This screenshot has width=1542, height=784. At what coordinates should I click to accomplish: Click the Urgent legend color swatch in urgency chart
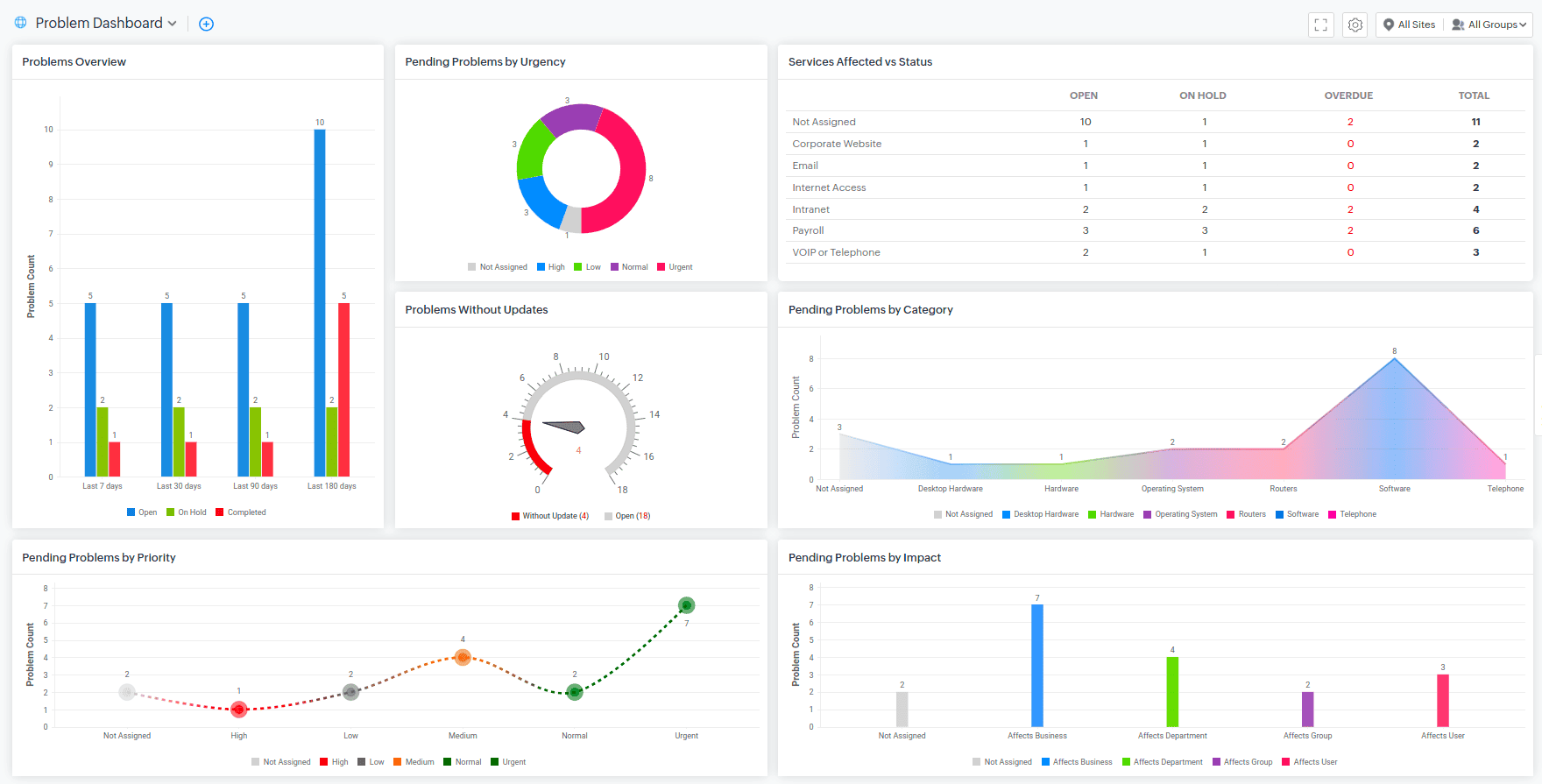pos(661,267)
